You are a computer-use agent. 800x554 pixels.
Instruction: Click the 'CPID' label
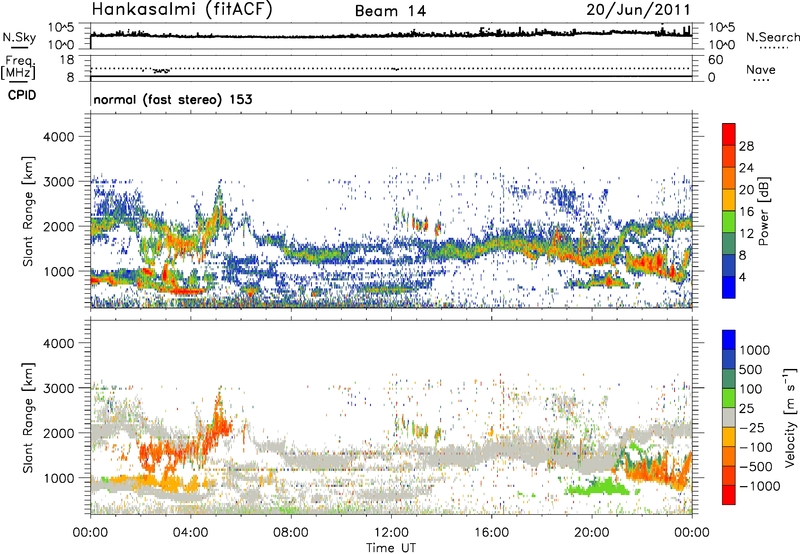[x=22, y=95]
